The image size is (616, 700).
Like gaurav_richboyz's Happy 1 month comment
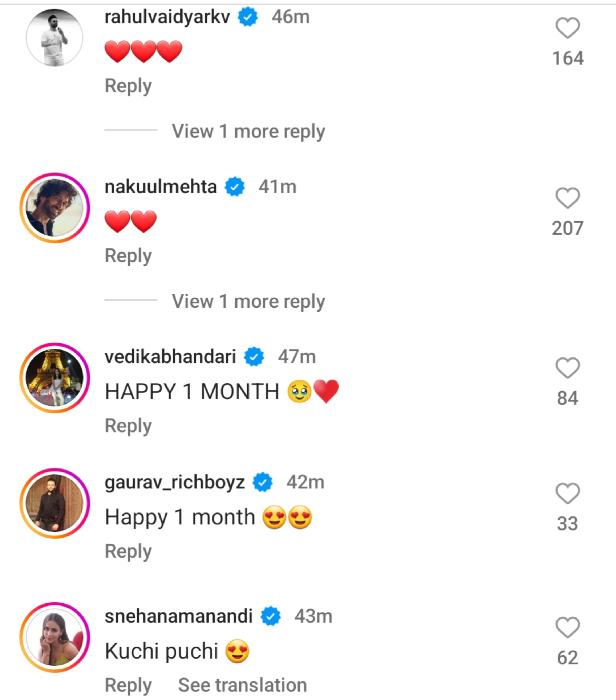point(567,493)
